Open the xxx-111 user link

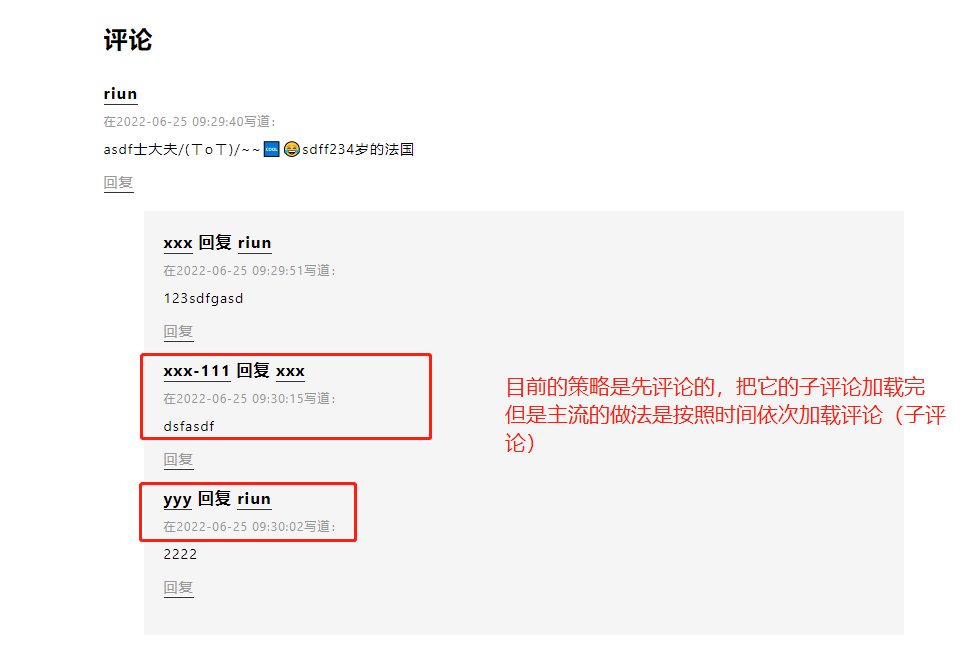[x=196, y=371]
